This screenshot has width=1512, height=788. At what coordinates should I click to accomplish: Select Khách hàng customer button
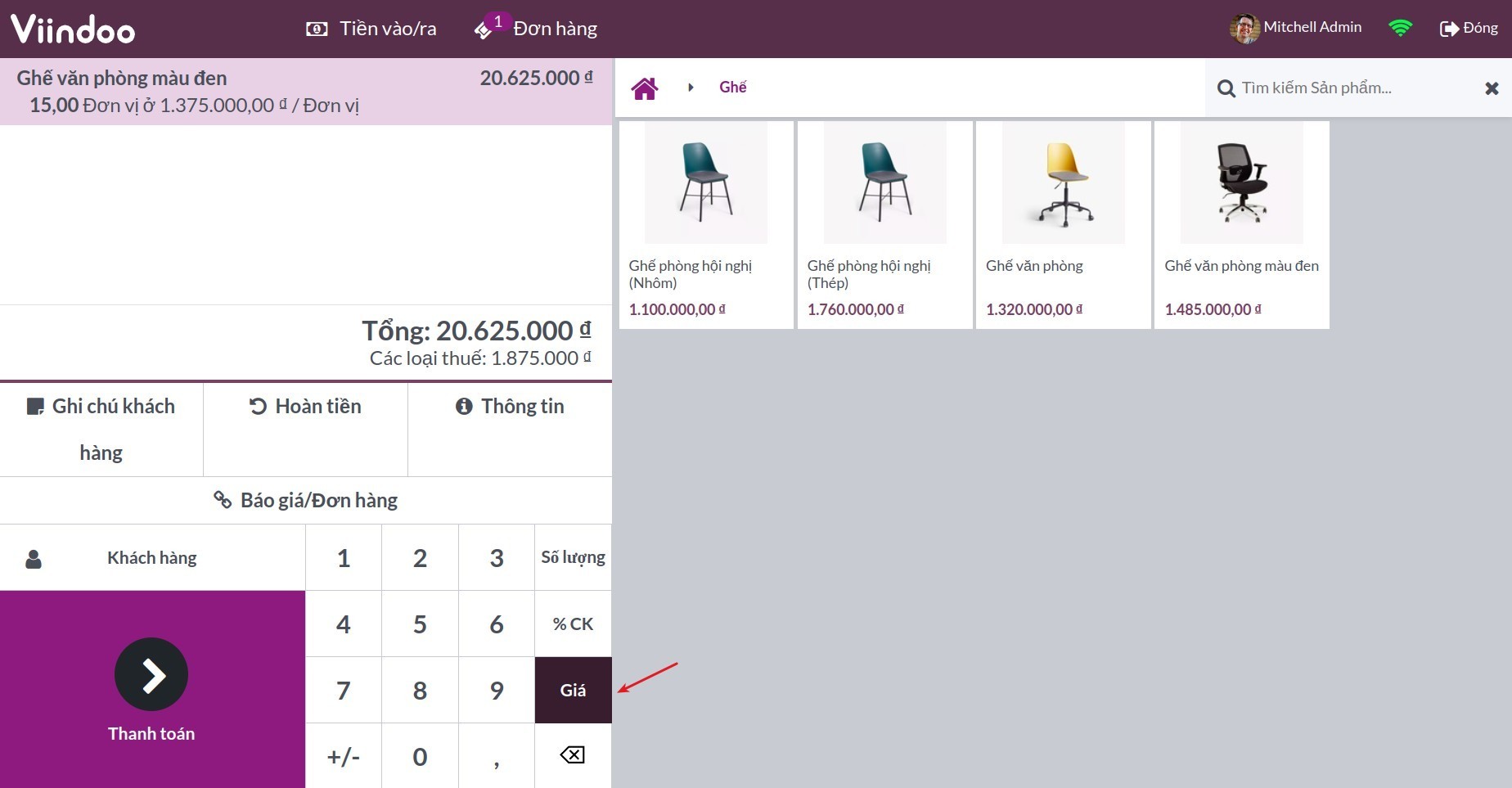pos(152,558)
